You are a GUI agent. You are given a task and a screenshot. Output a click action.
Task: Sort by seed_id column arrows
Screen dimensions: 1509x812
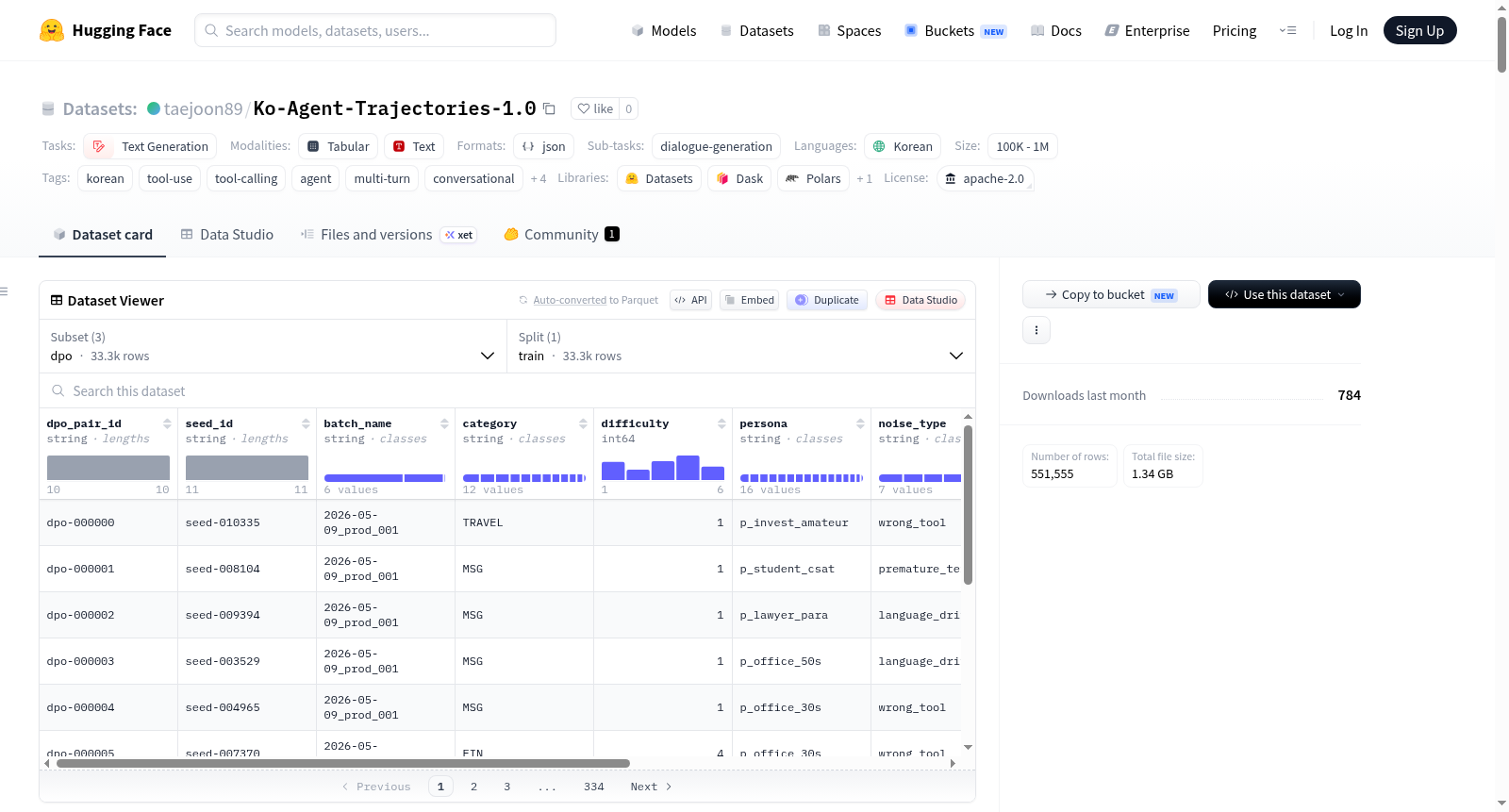point(306,423)
